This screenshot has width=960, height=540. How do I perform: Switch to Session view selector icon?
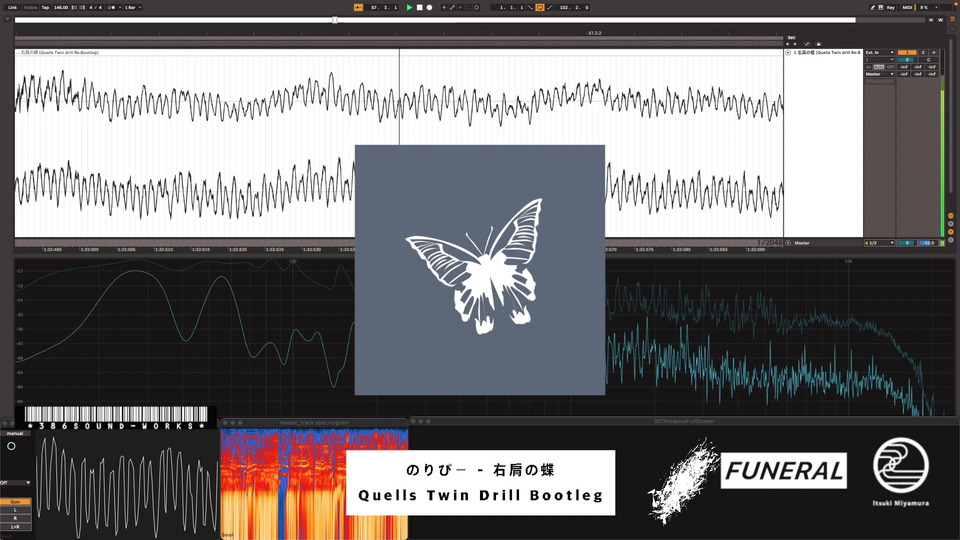point(952,29)
